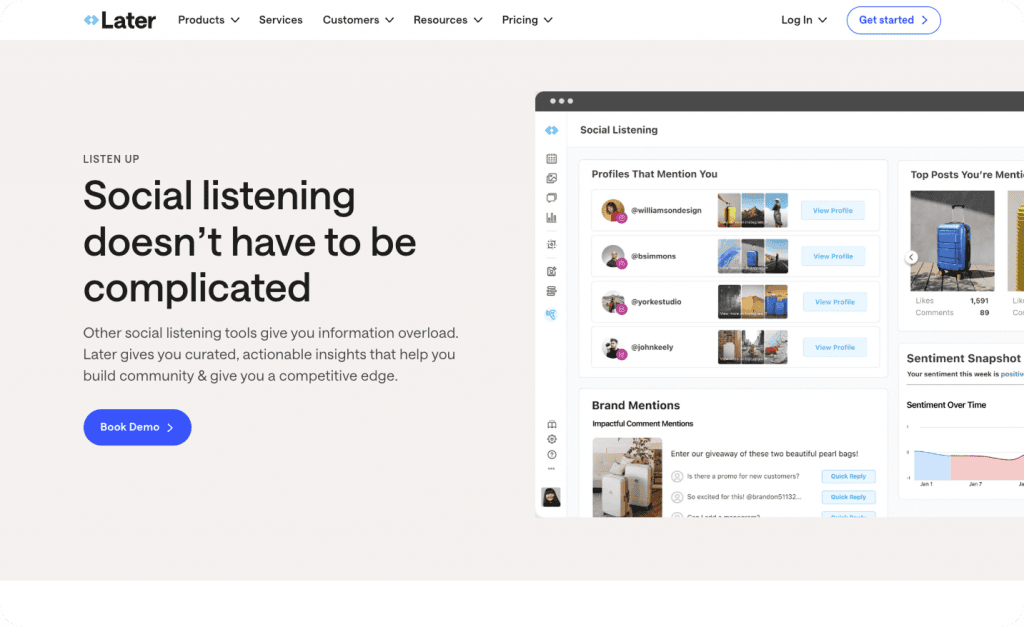The width and height of the screenshot is (1024, 627).
Task: Click the giveaway pearl bags post caption
Action: click(764, 454)
